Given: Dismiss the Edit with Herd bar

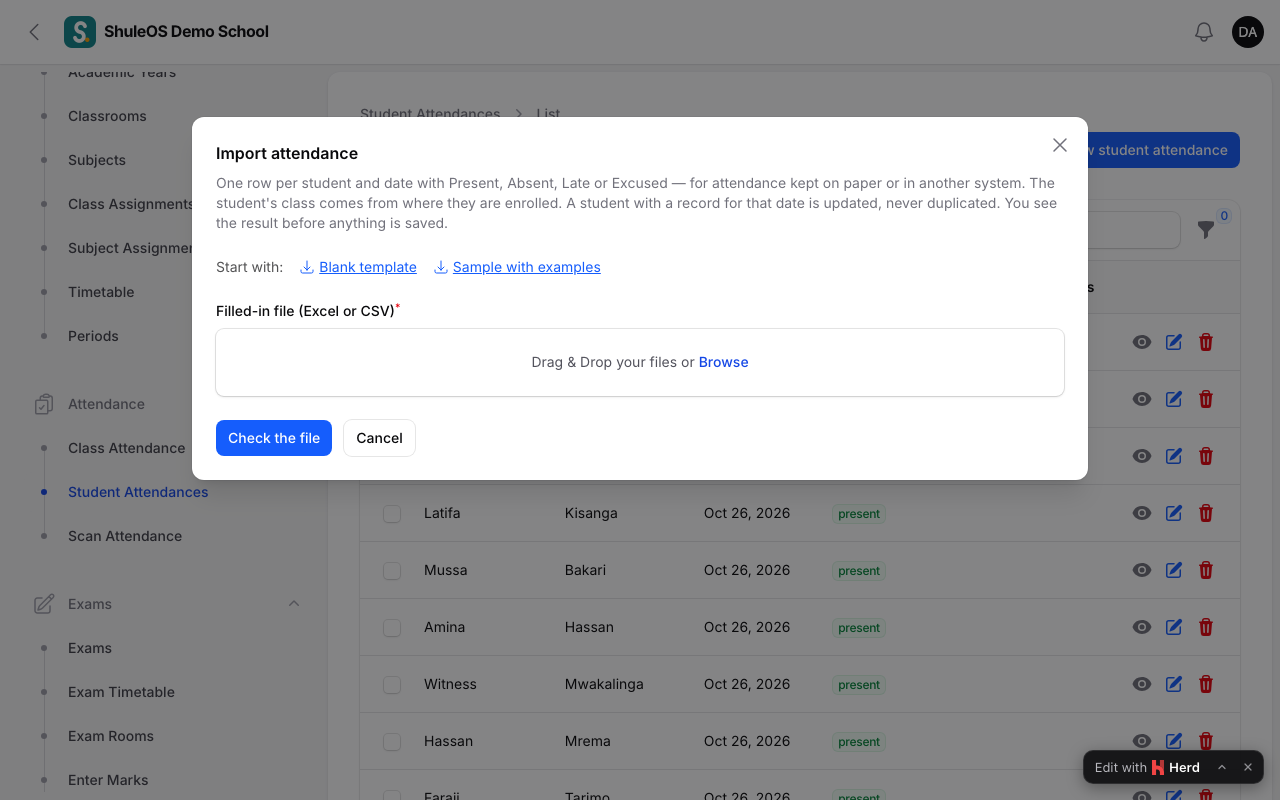Looking at the screenshot, I should [x=1248, y=767].
